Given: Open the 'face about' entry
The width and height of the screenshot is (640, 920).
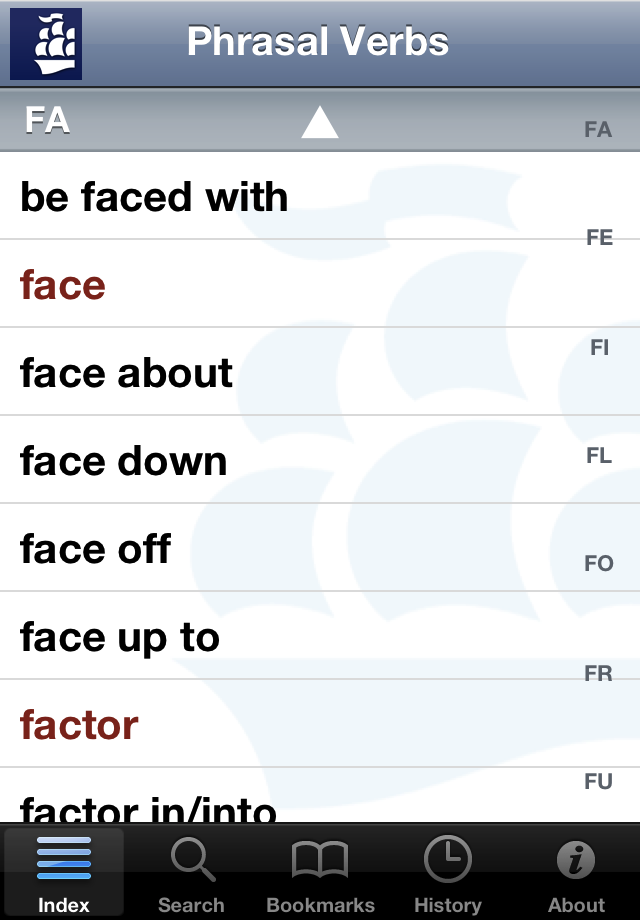Looking at the screenshot, I should pyautogui.click(x=127, y=373).
